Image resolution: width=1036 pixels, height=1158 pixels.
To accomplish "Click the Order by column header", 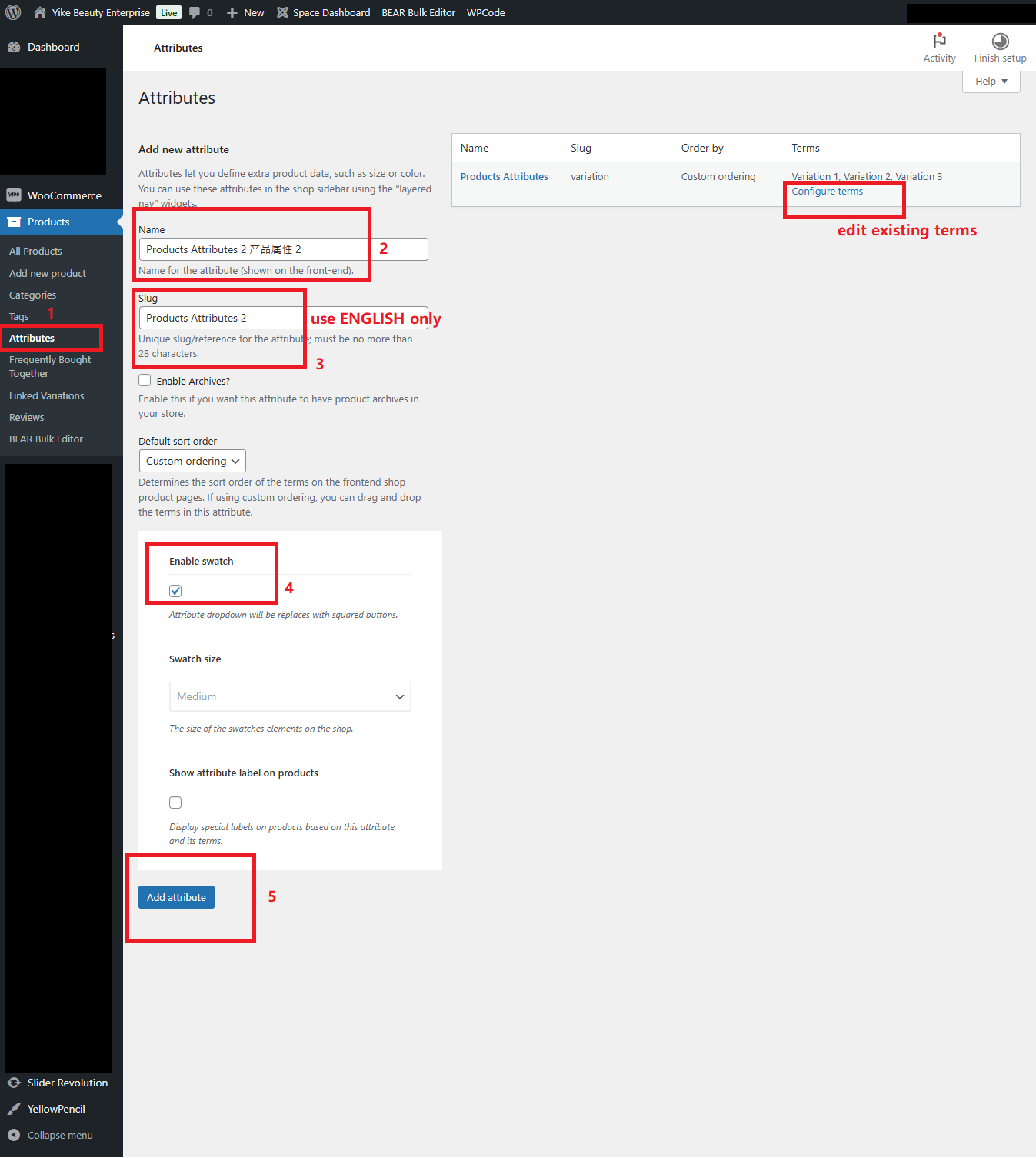I will 702,148.
